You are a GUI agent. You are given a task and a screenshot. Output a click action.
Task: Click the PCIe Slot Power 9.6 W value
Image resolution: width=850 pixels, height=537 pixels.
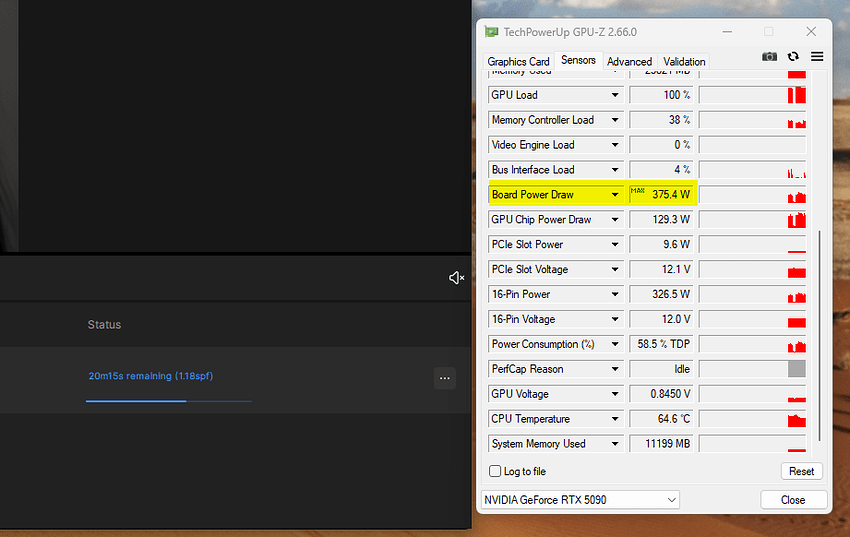tap(661, 244)
